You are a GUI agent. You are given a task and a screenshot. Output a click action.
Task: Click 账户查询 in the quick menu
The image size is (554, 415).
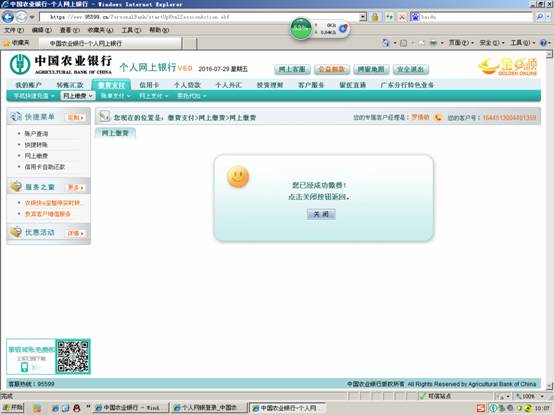click(x=36, y=134)
